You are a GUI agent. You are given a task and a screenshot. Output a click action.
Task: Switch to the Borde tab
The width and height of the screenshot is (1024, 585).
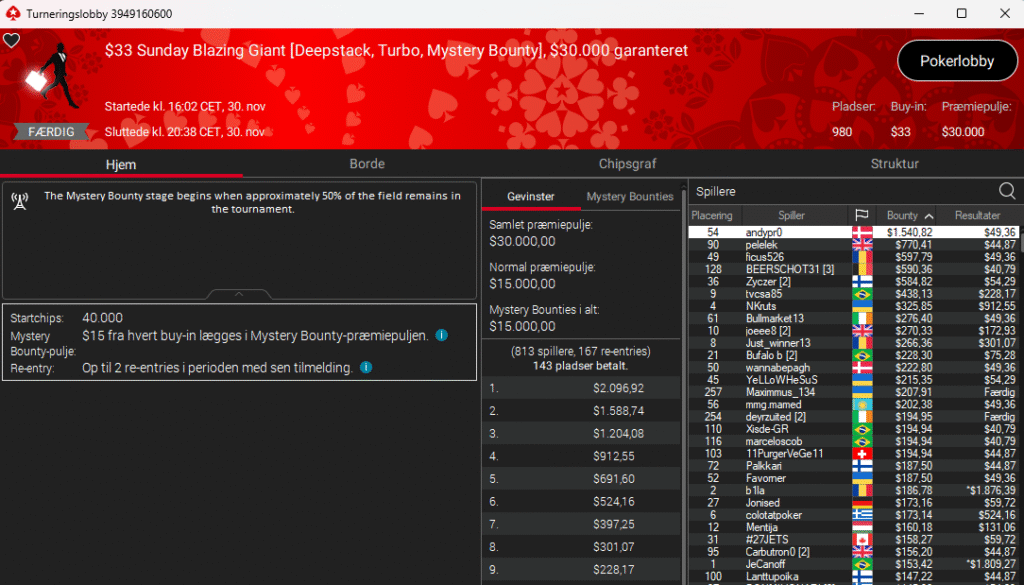coord(367,164)
